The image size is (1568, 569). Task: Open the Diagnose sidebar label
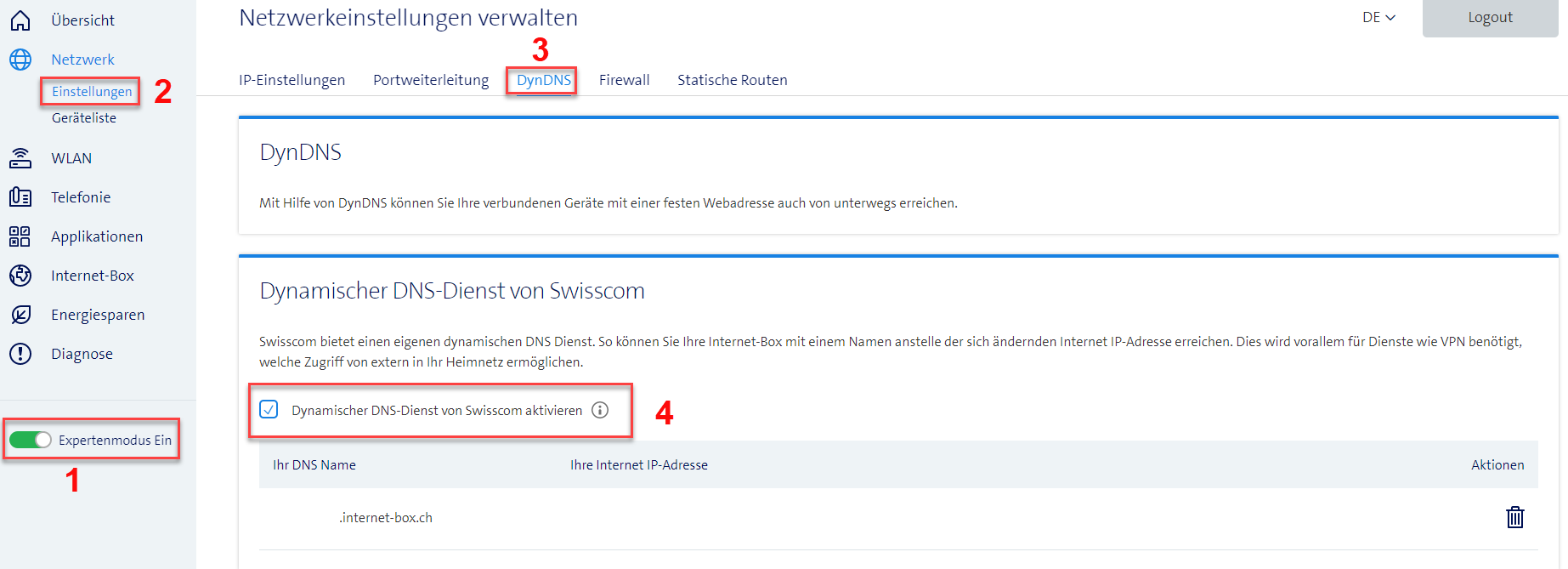[82, 354]
